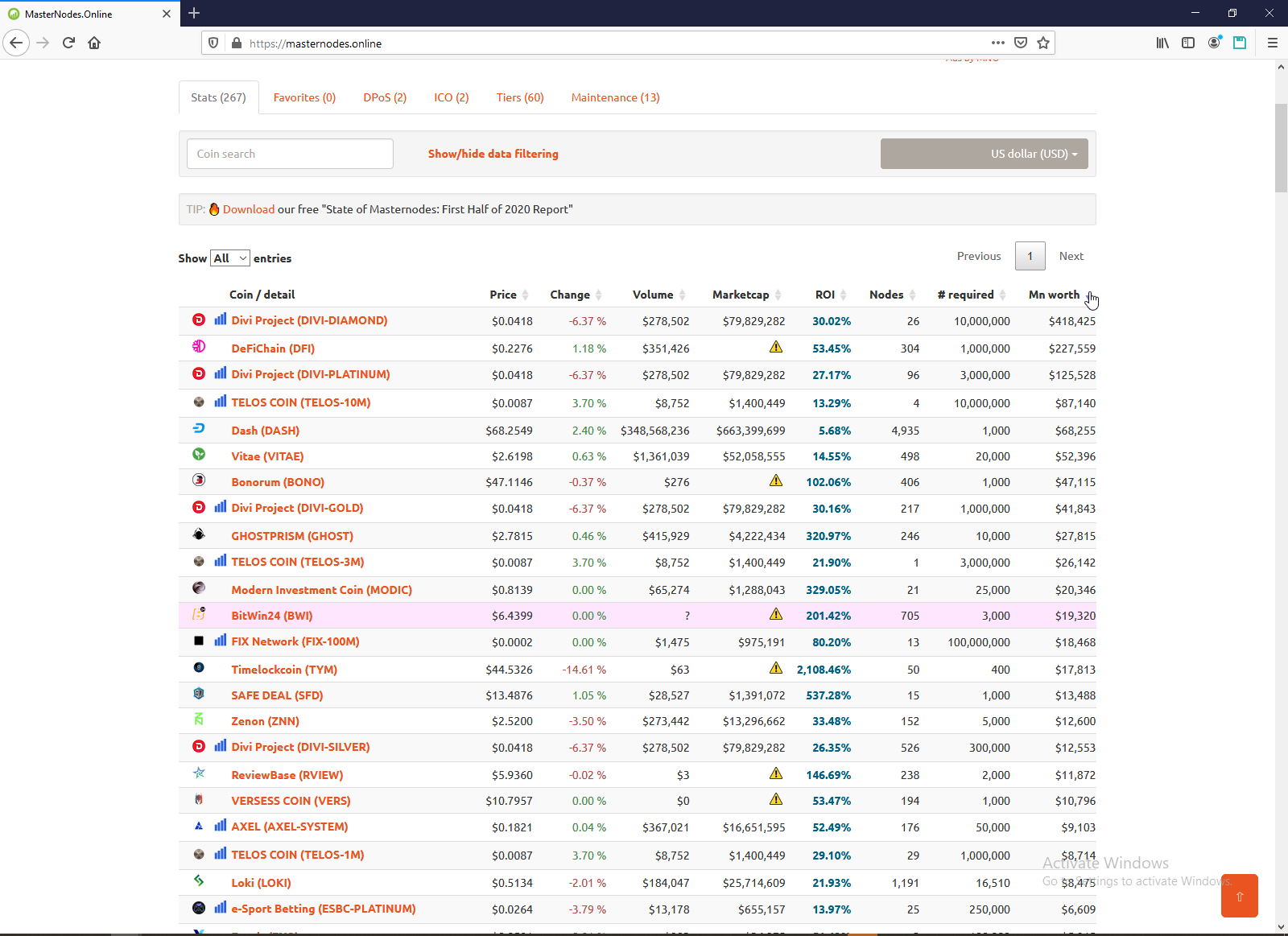The width and height of the screenshot is (1288, 936).
Task: Open the Loki (LOKI) coin link
Action: [261, 883]
